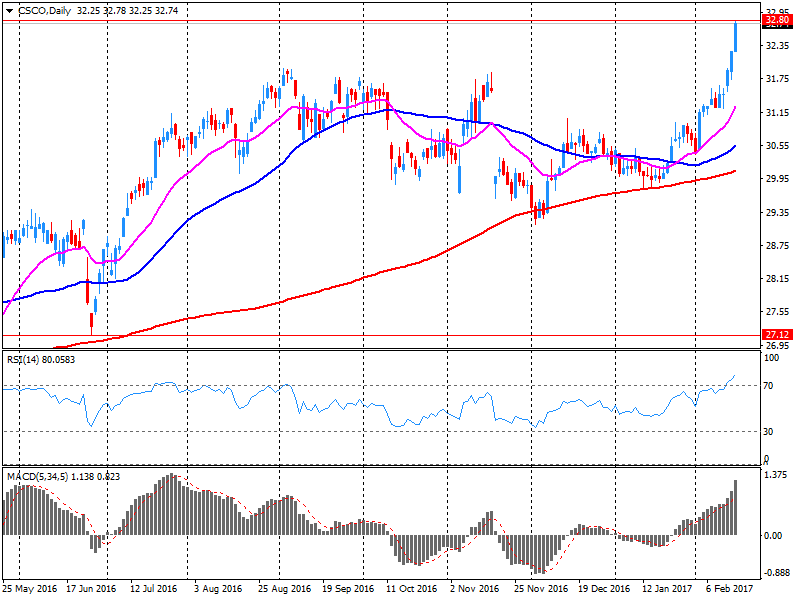Open the CSCO chart dropdown triangle
800x600 pixels.
coord(10,11)
